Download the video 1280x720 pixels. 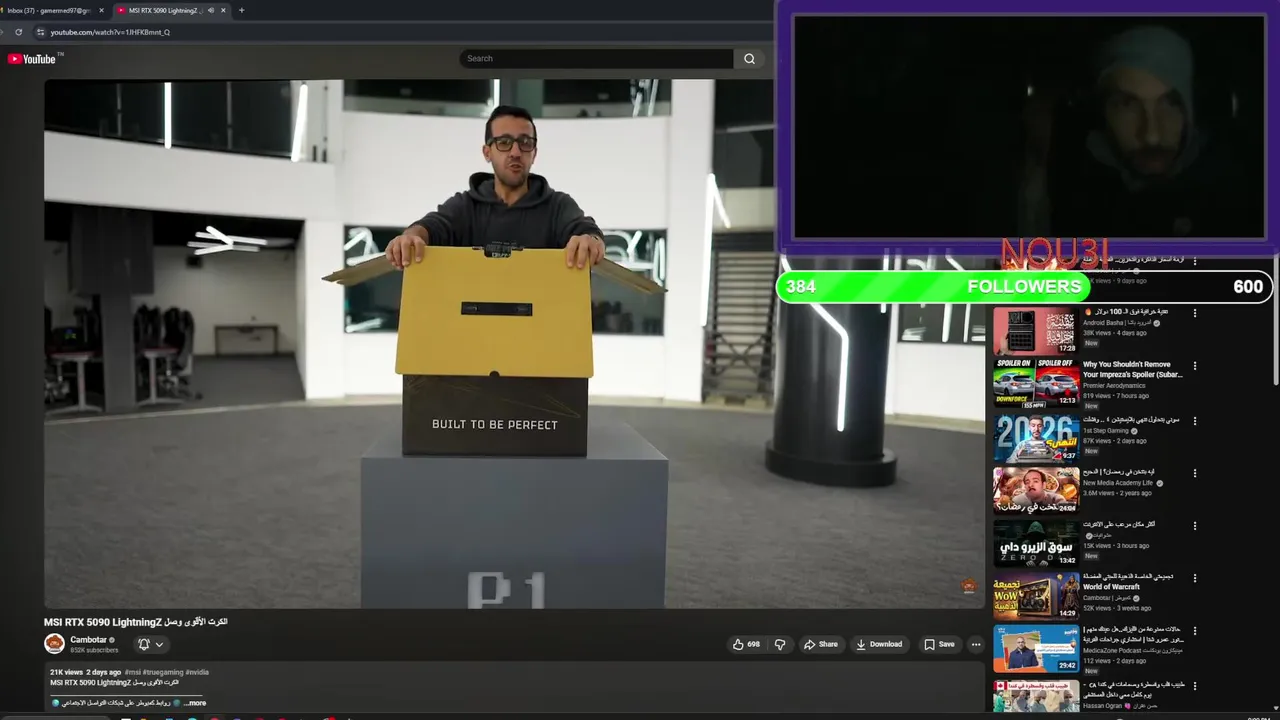tap(879, 644)
